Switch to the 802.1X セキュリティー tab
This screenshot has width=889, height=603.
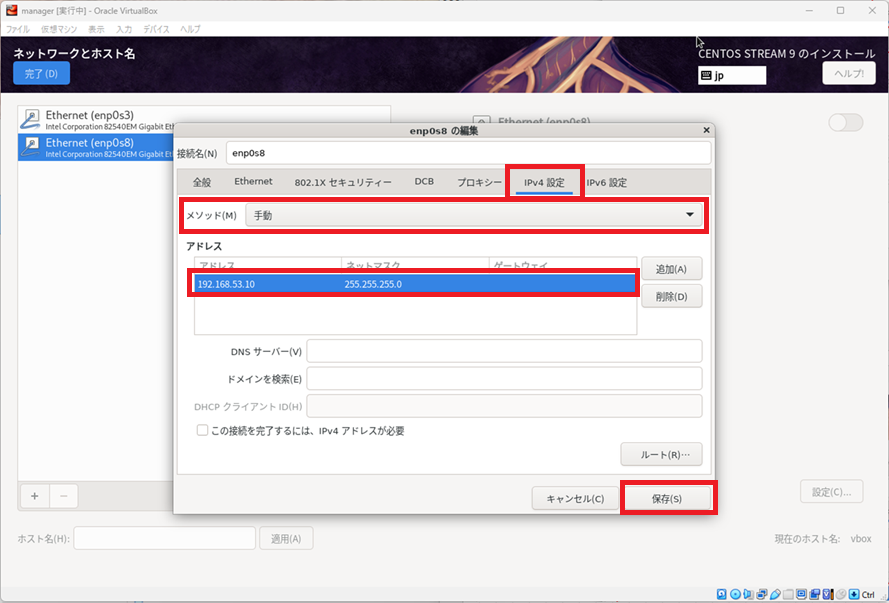pyautogui.click(x=343, y=182)
